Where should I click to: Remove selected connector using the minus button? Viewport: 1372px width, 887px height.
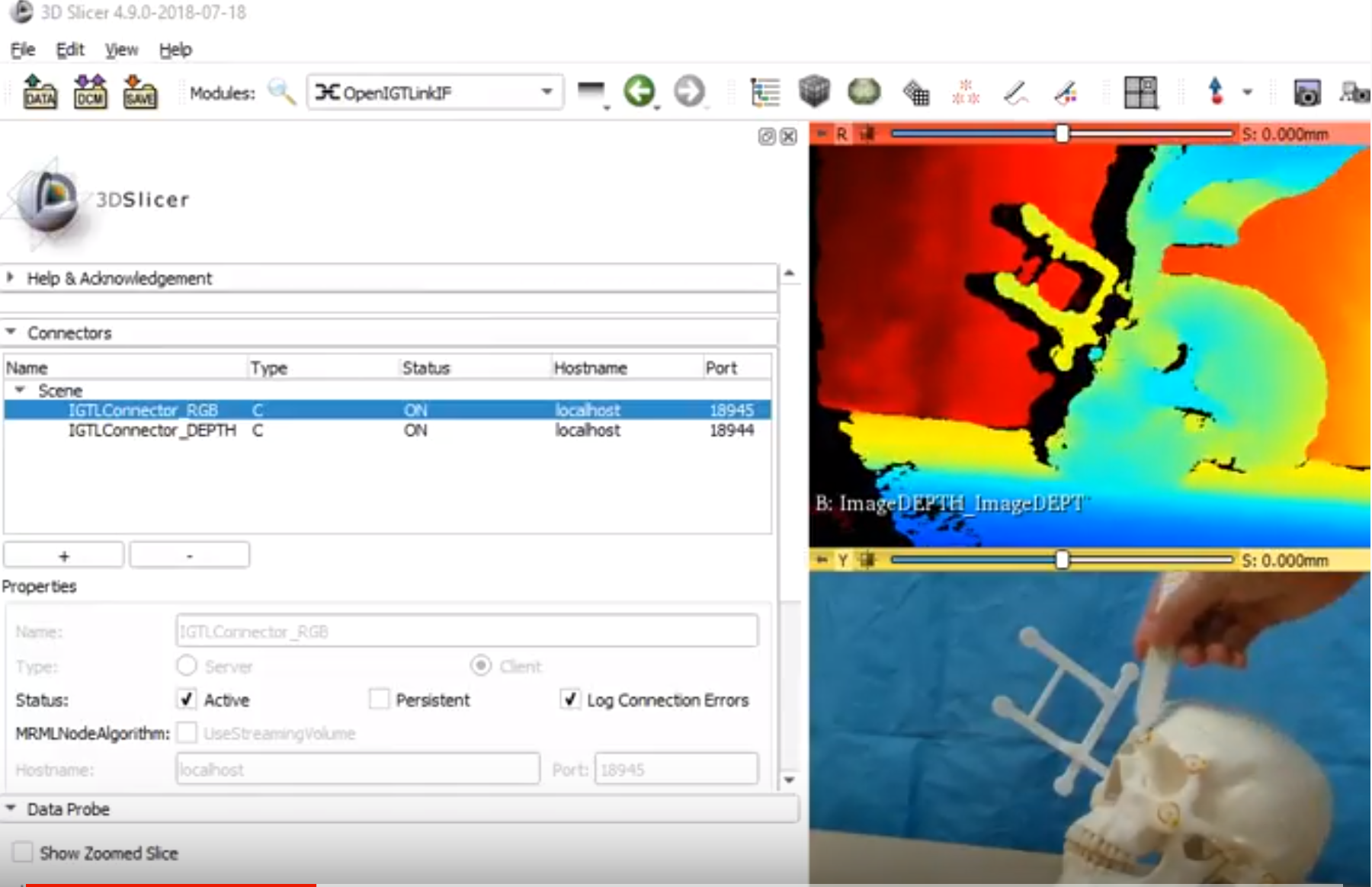[x=189, y=555]
